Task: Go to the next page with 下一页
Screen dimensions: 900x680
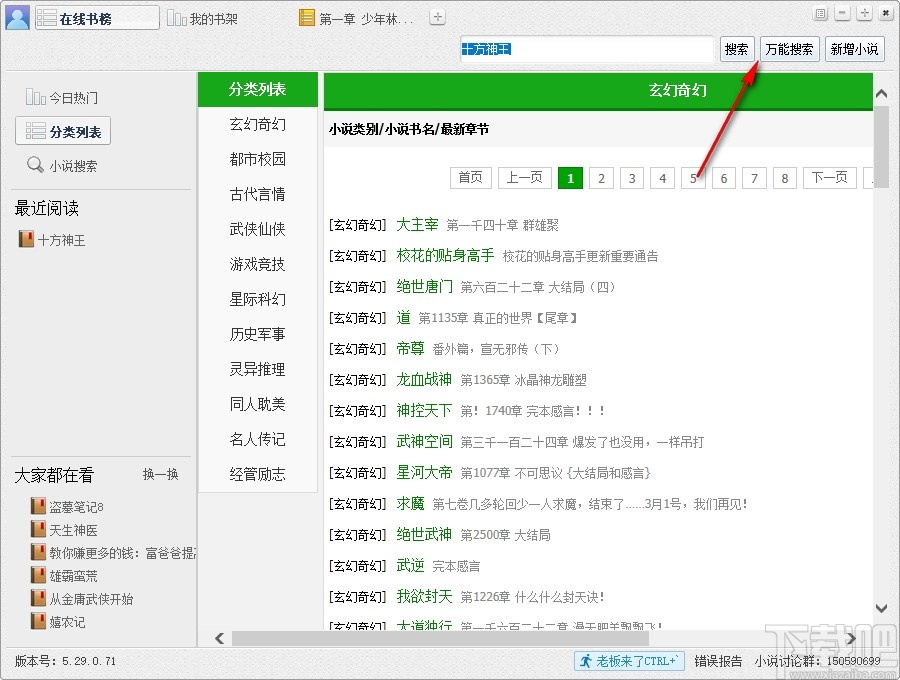Action: (x=829, y=177)
